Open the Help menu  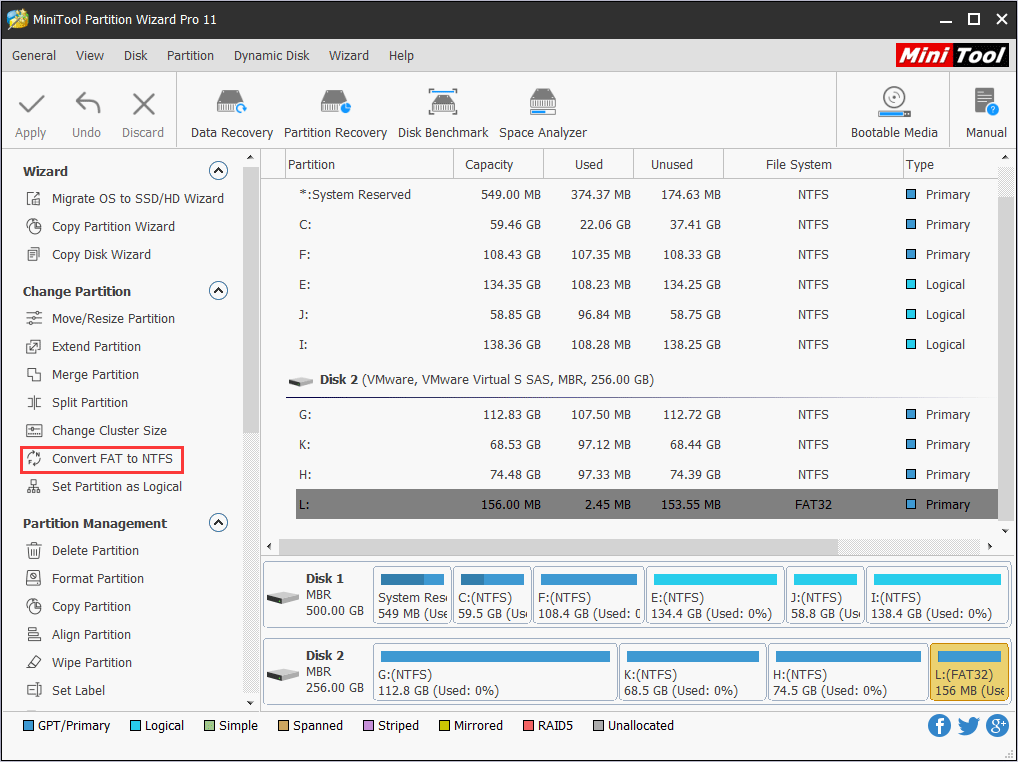401,56
